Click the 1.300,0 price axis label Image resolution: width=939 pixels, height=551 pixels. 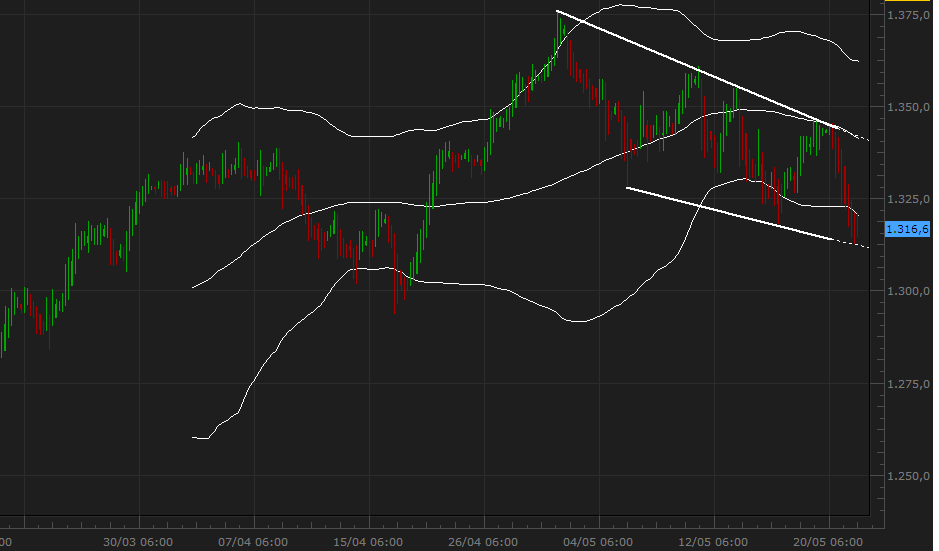[x=908, y=291]
